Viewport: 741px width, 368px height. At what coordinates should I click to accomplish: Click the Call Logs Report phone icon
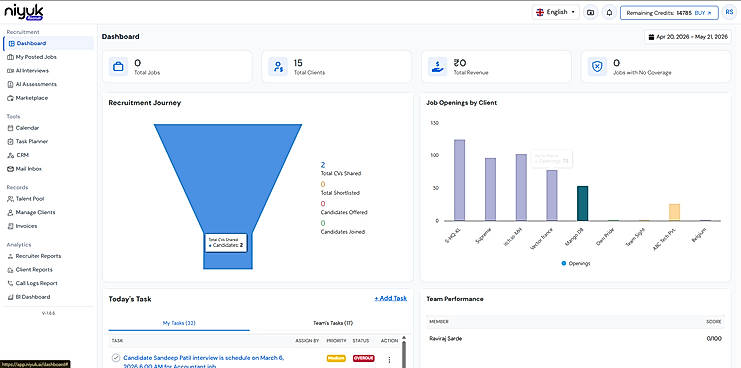11,283
